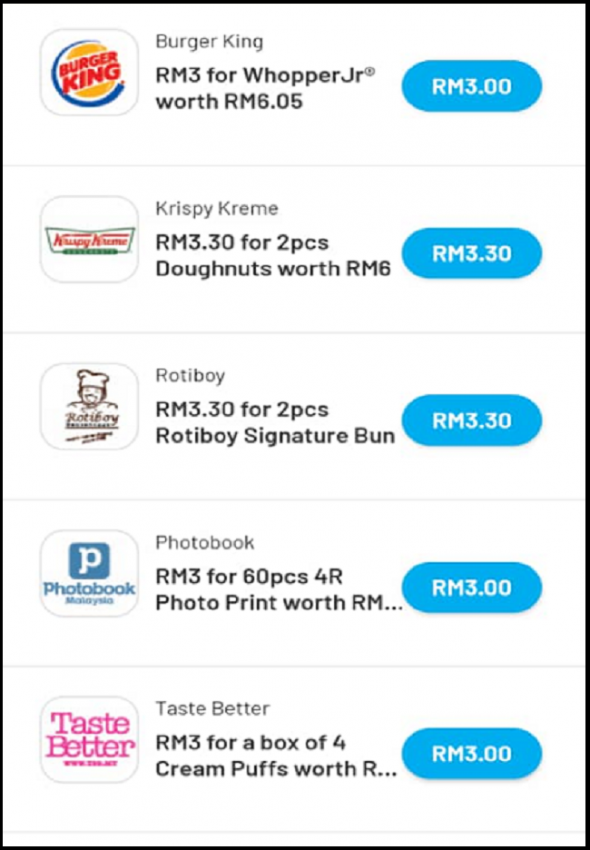Select the Taste Better merchant name label
Screen dimensions: 590x850
tap(213, 709)
